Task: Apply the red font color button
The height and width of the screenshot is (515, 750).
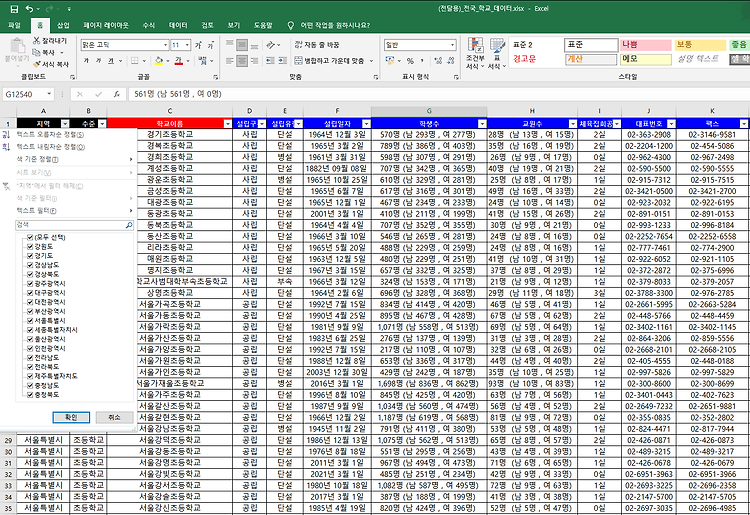Action: coord(178,61)
